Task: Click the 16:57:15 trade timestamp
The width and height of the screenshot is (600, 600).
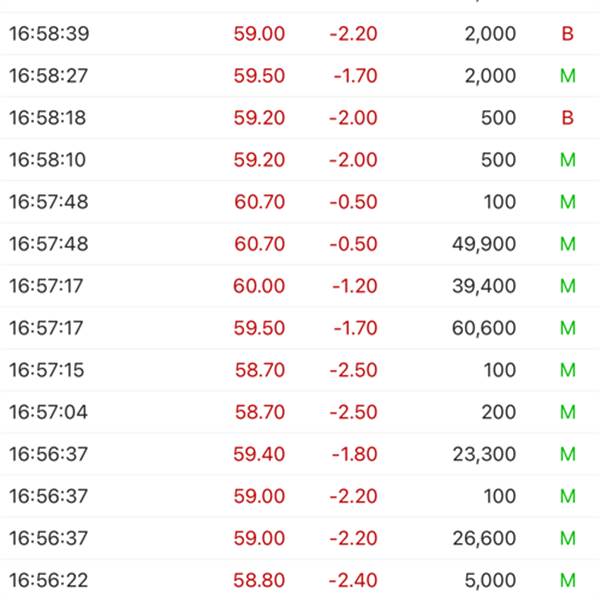Action: tap(47, 370)
